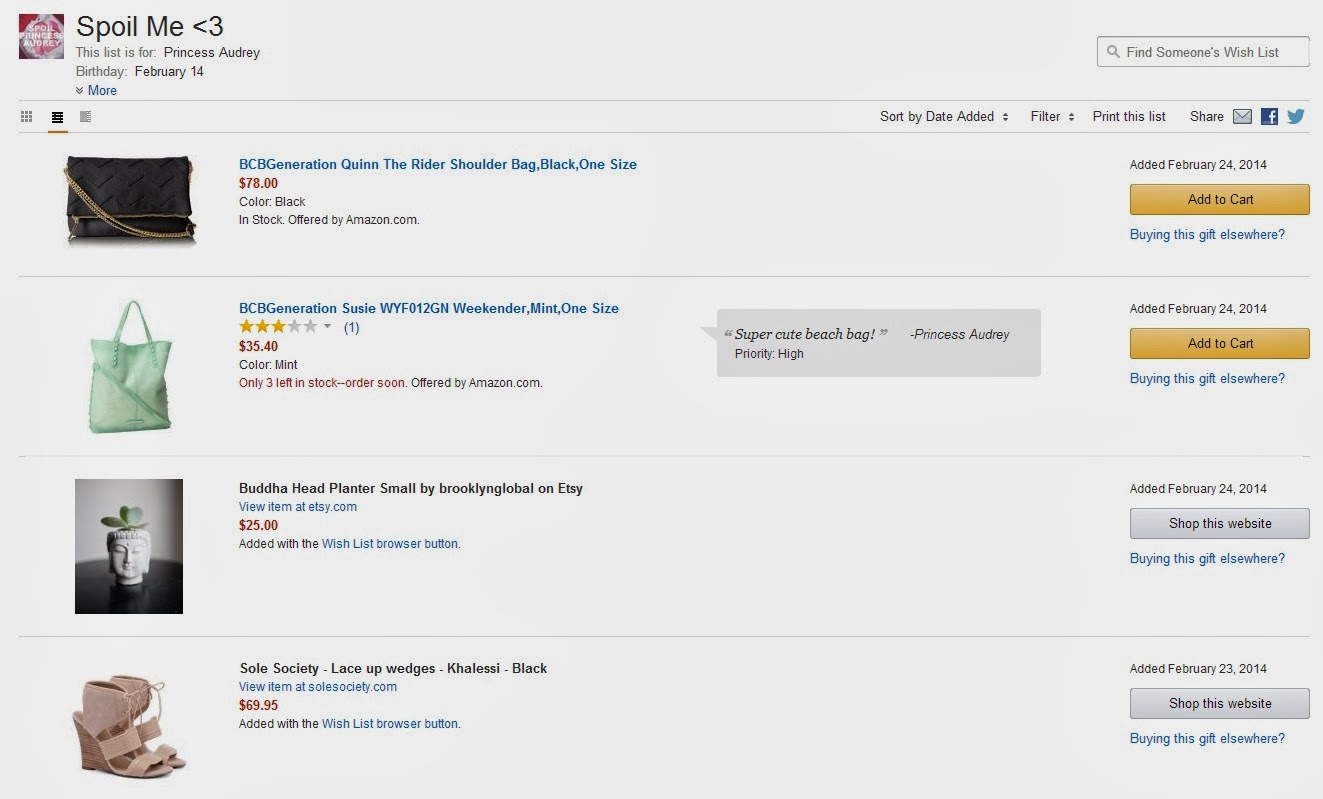Screen dimensions: 1323x799
Task: Click Color: Mint text
Action: point(268,365)
